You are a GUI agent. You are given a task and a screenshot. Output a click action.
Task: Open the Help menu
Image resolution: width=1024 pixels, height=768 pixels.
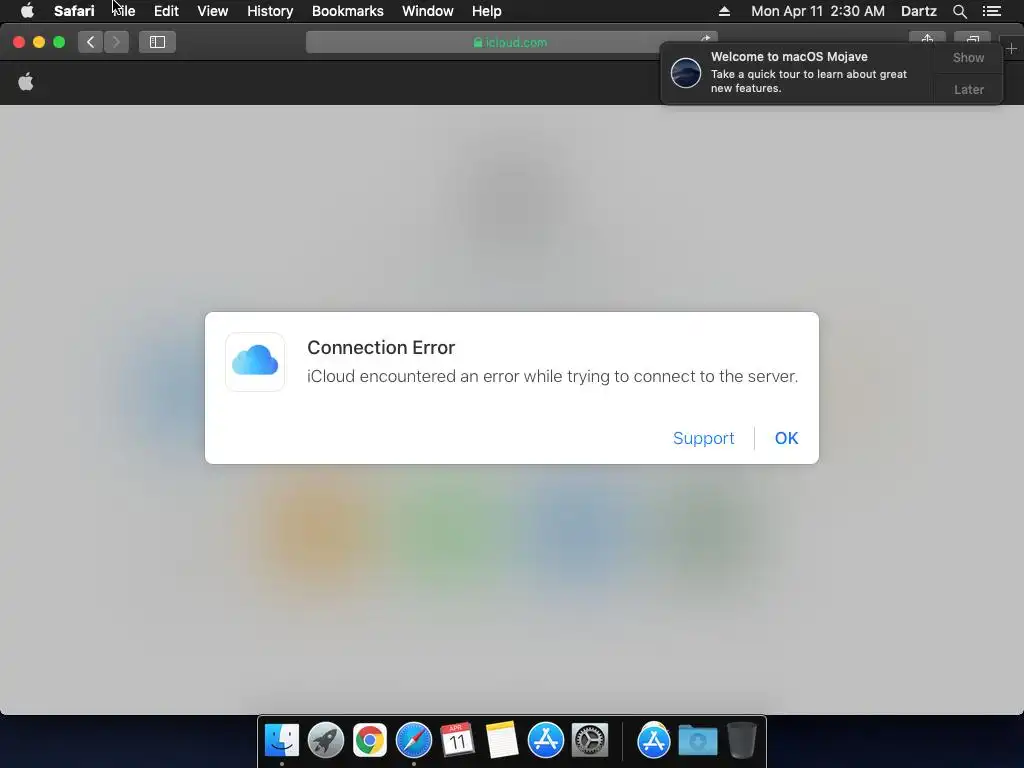(x=487, y=11)
